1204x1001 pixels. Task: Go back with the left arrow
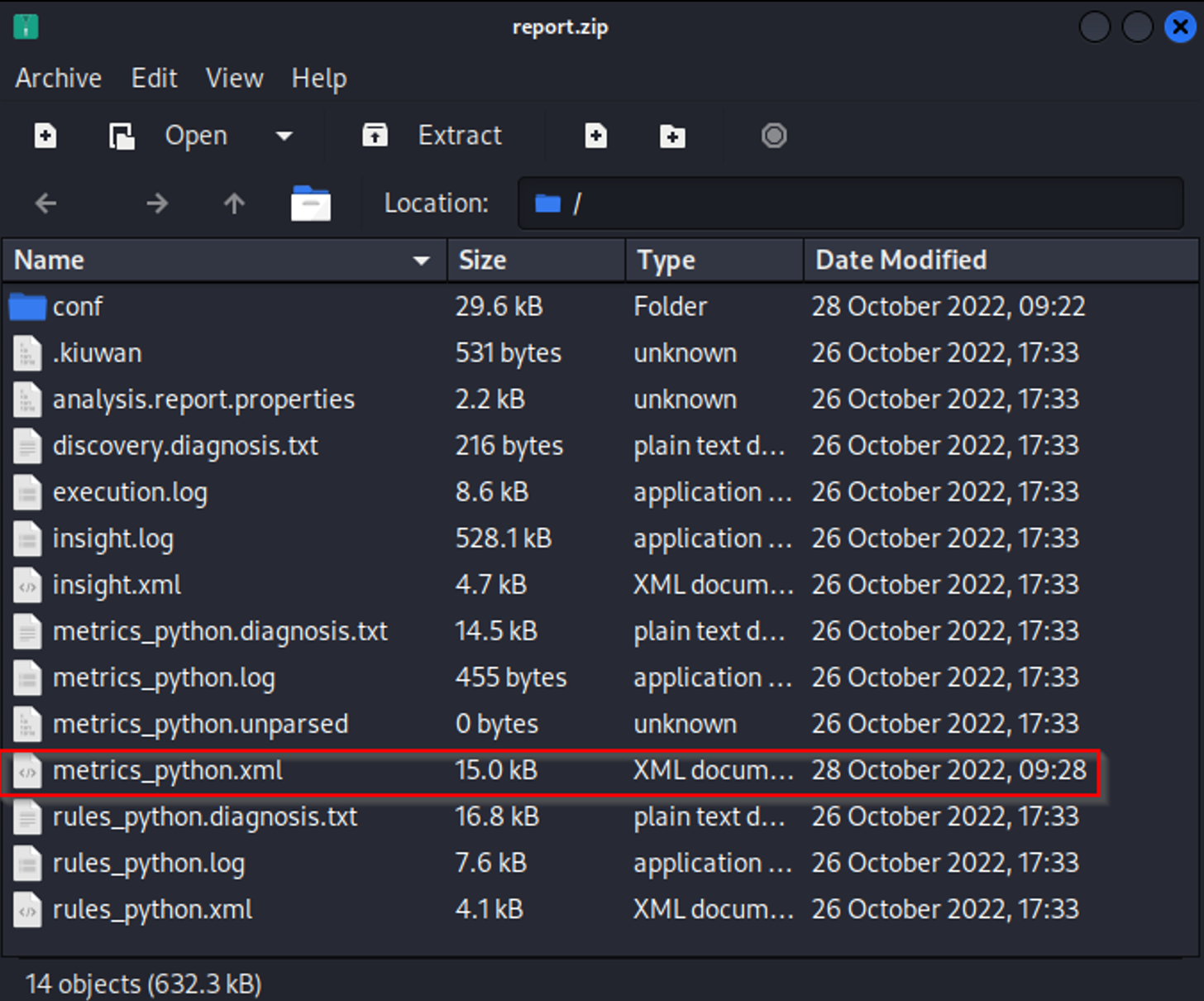tap(46, 204)
